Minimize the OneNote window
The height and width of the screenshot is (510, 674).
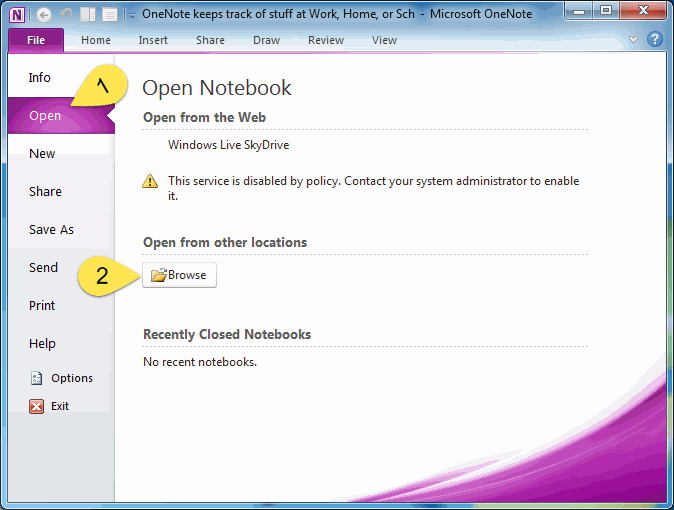[x=579, y=11]
